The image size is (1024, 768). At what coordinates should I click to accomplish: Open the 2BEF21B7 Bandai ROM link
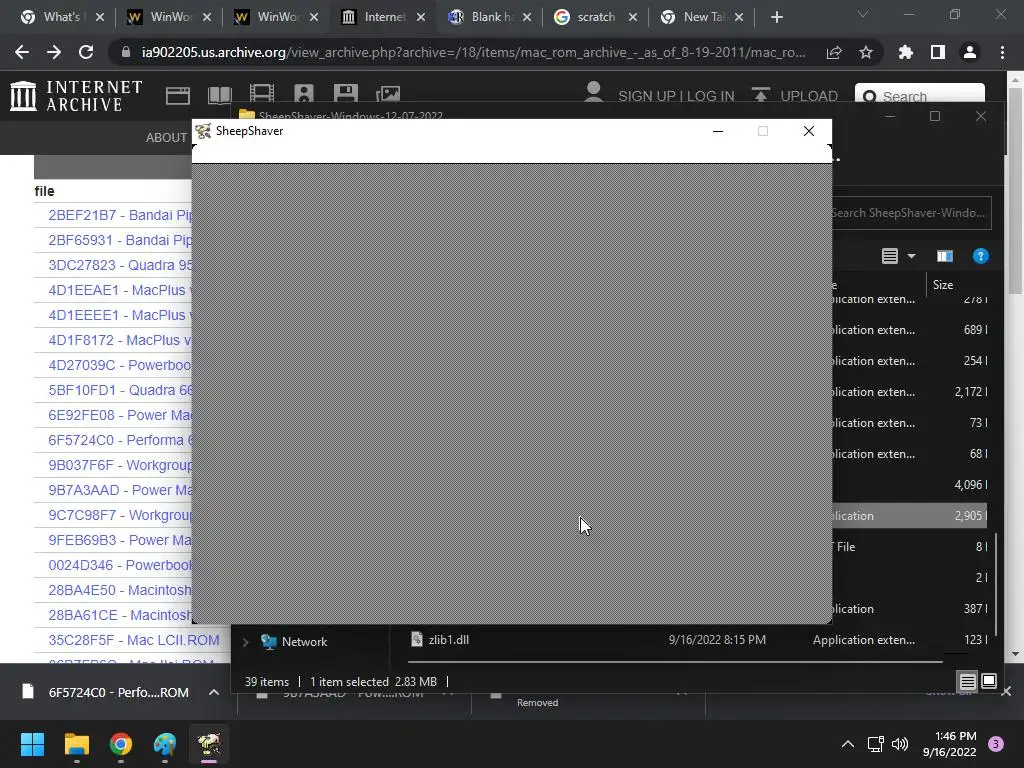pos(120,215)
